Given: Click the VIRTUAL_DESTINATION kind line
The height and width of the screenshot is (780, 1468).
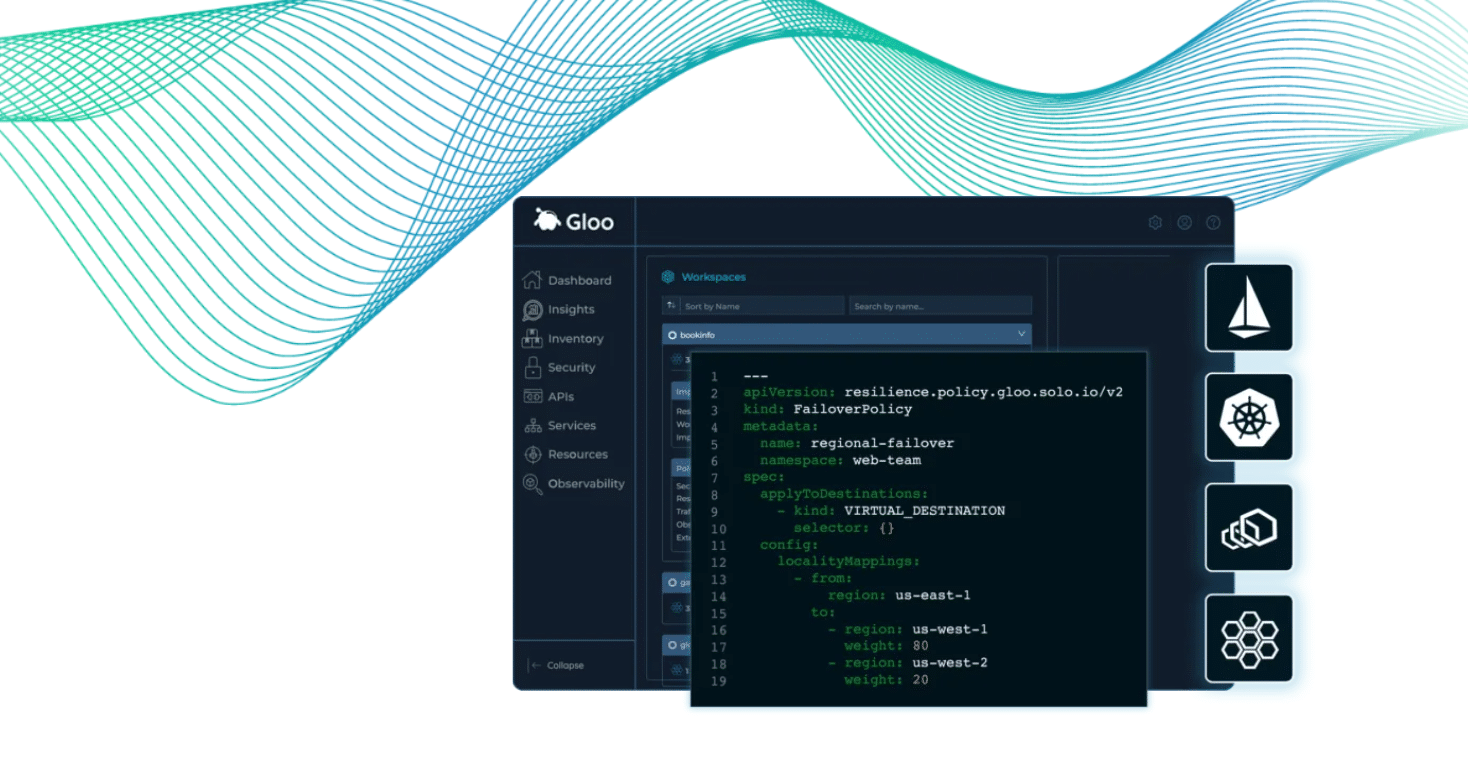Looking at the screenshot, I should [x=891, y=511].
